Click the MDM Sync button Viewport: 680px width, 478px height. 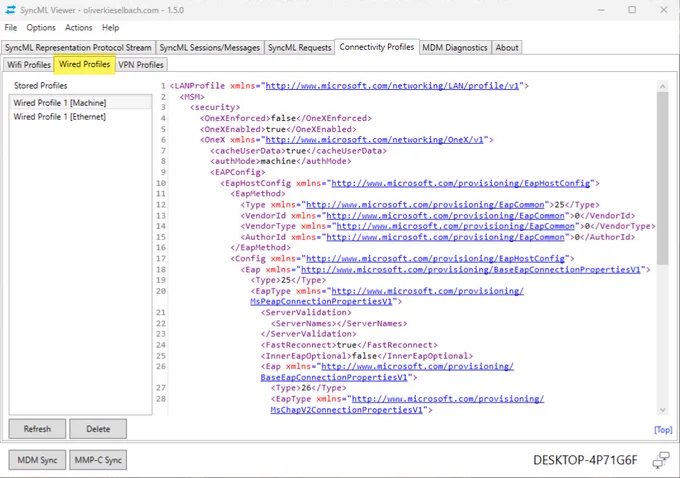click(x=37, y=460)
